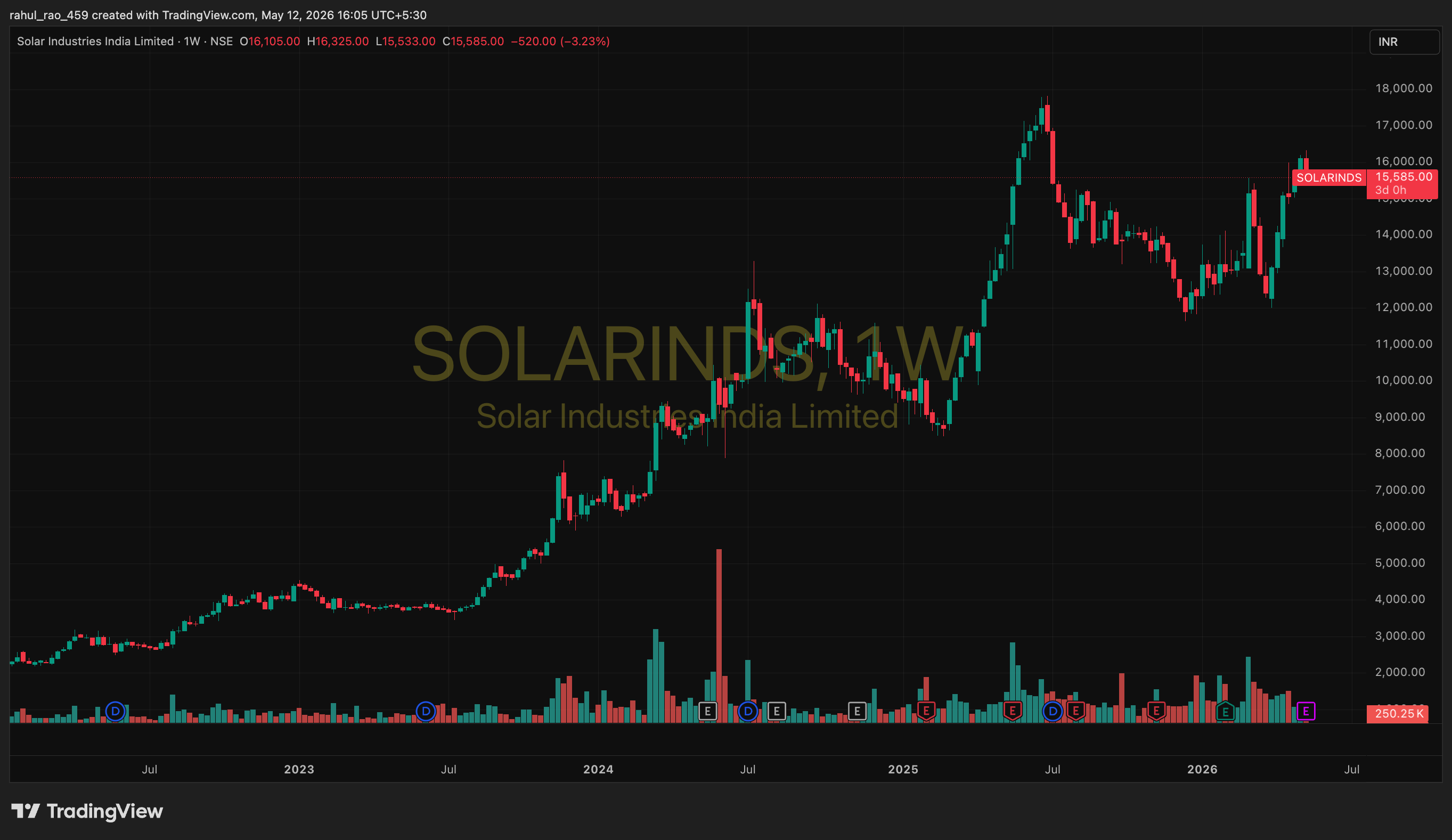Click the NSE exchange label
This screenshot has width=1452, height=840.
(221, 42)
